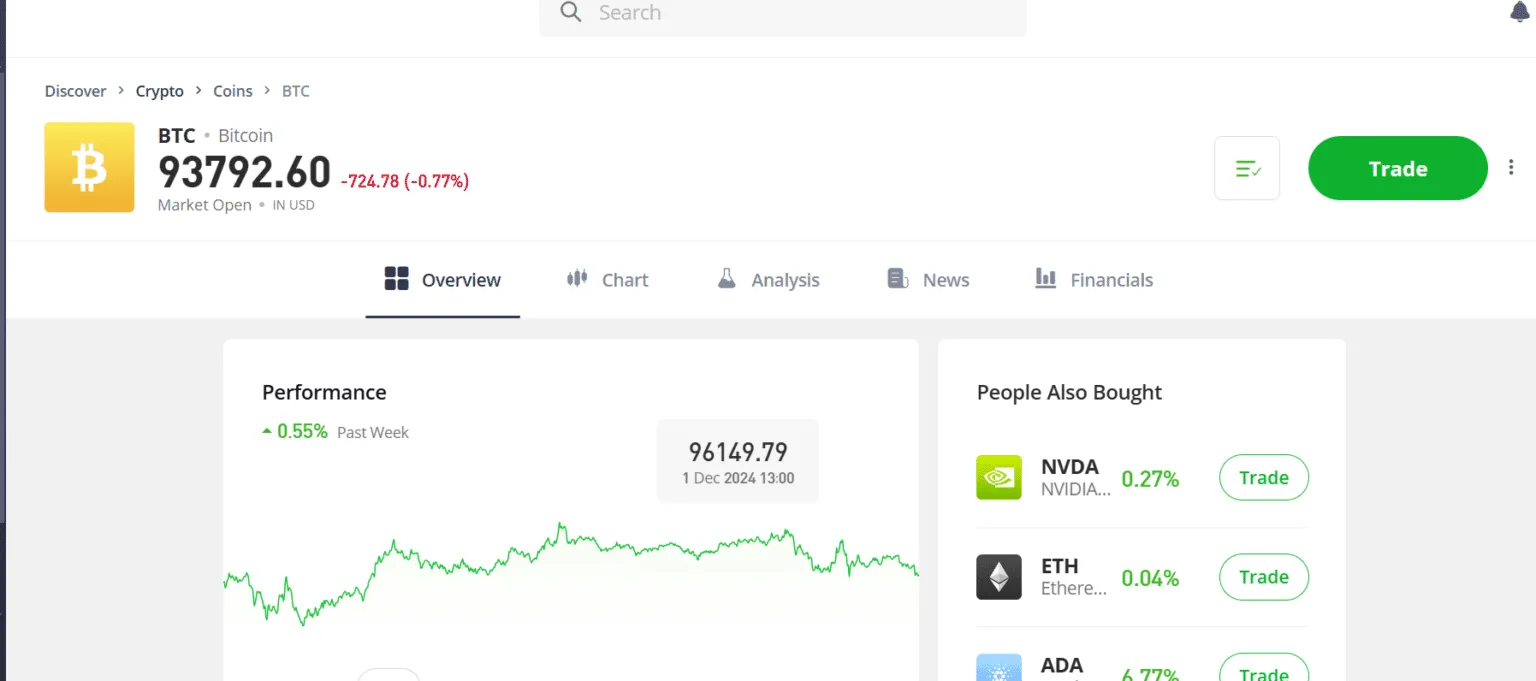Click the Bitcoin logo thumbnail
1536x681 pixels.
click(89, 167)
